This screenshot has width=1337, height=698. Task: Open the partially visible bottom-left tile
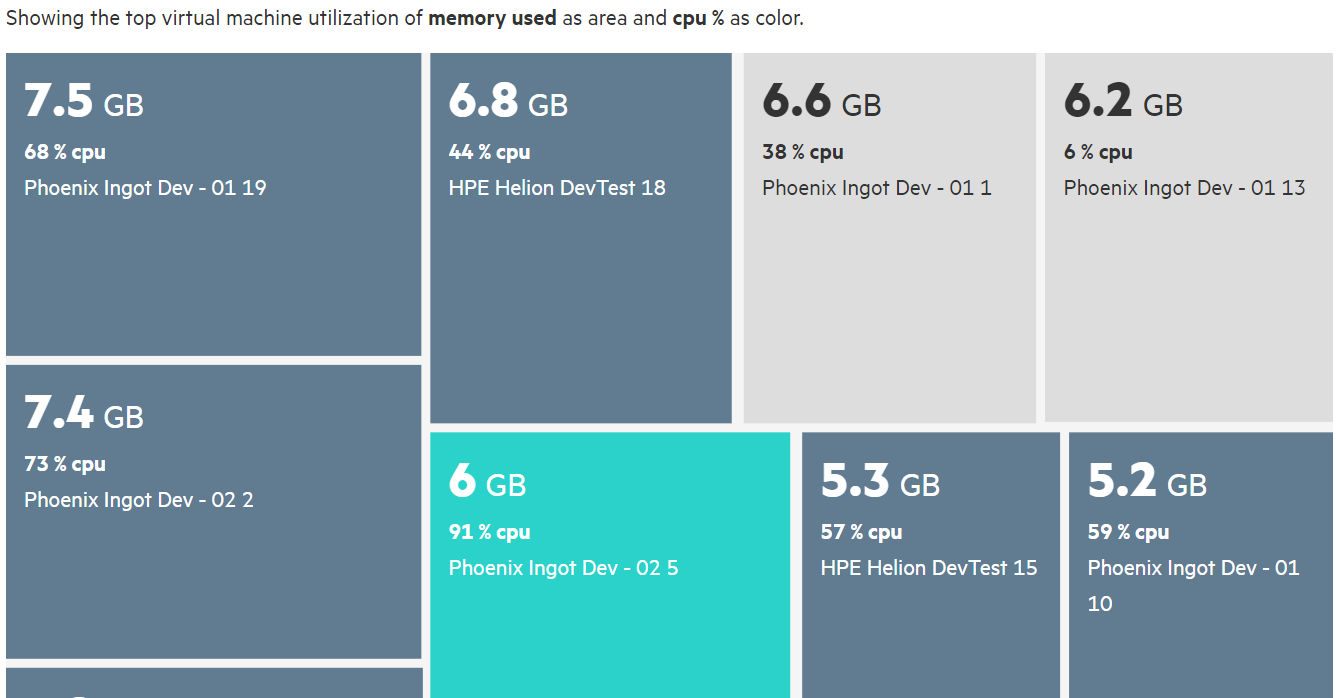(x=213, y=684)
